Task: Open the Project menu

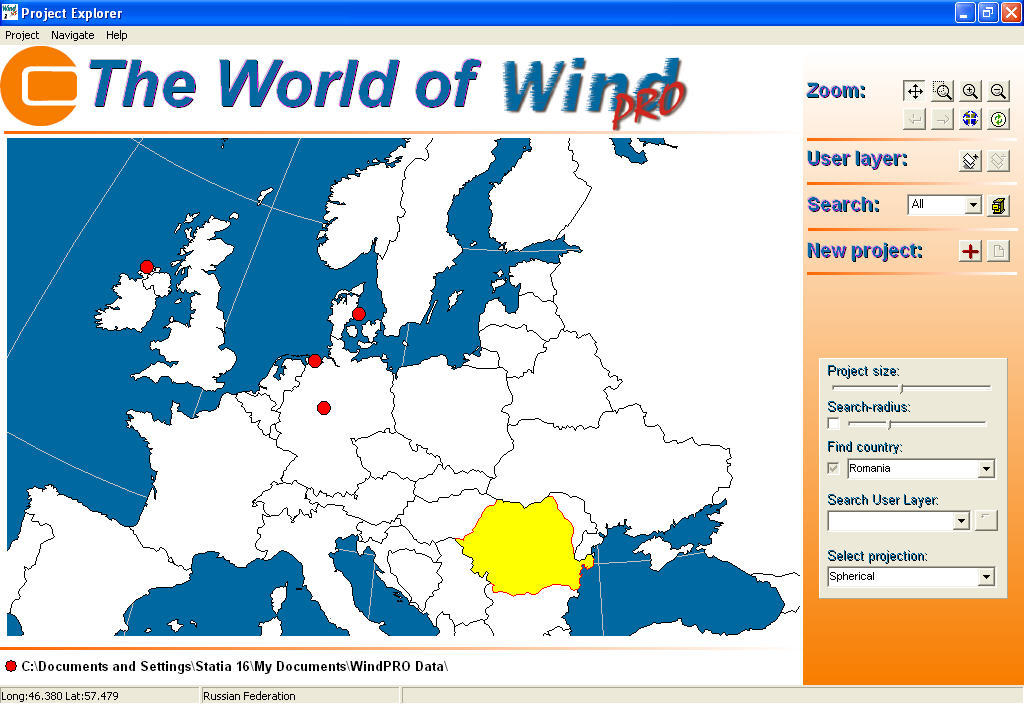Action: pos(22,35)
